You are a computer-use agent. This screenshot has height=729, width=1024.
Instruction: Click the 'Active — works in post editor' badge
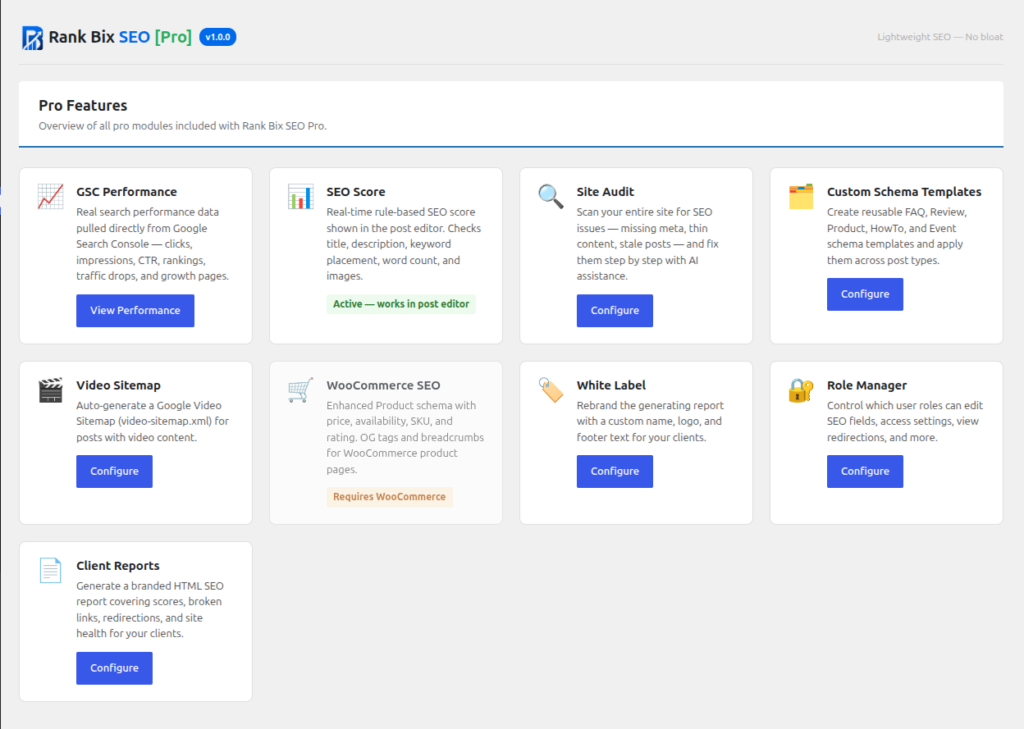pos(401,304)
